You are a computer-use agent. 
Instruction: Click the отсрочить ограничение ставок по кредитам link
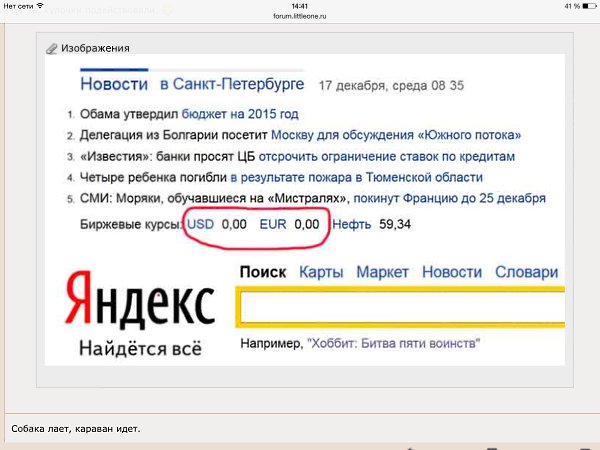click(x=386, y=157)
